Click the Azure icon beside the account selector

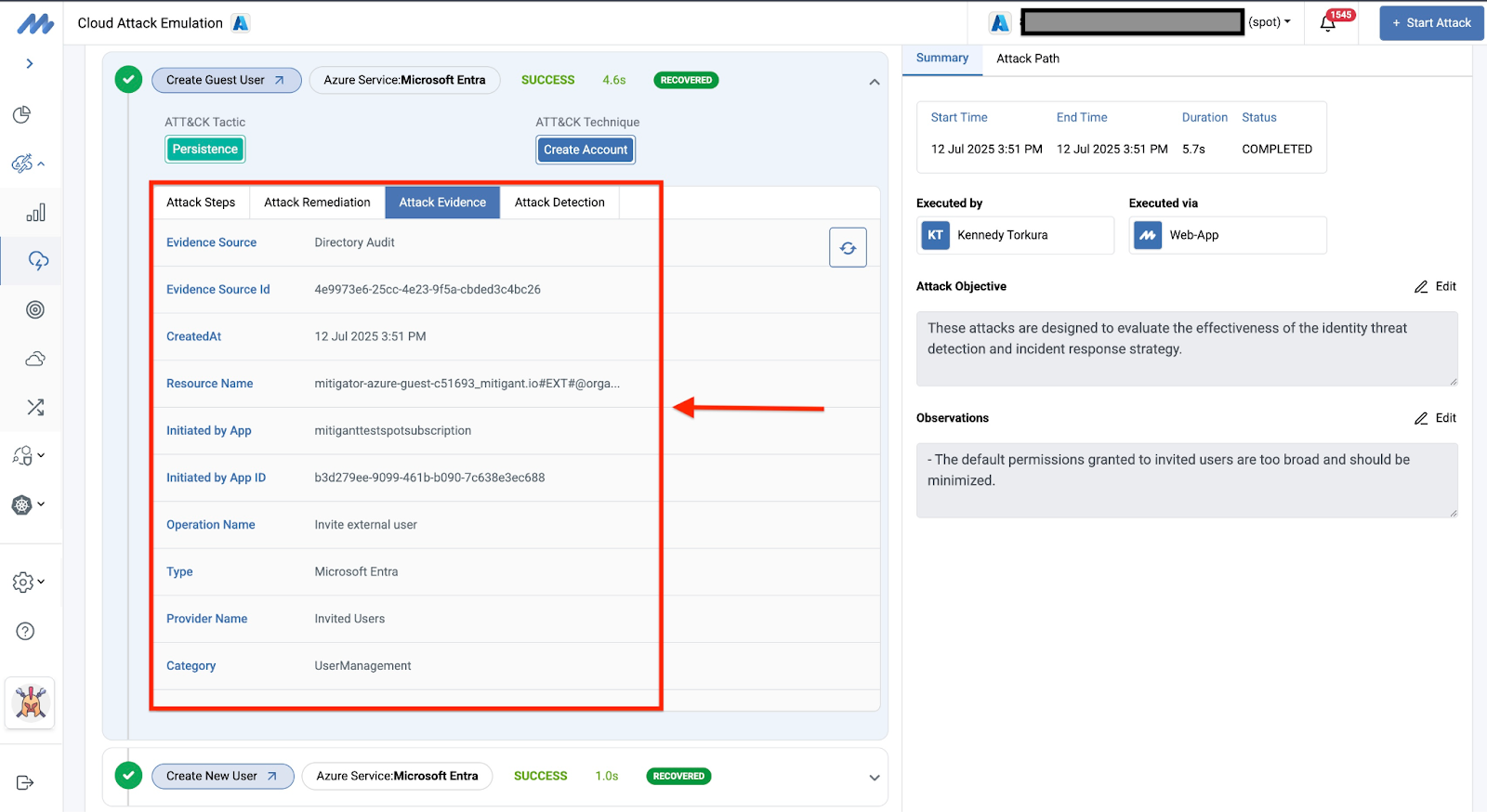coord(1000,23)
